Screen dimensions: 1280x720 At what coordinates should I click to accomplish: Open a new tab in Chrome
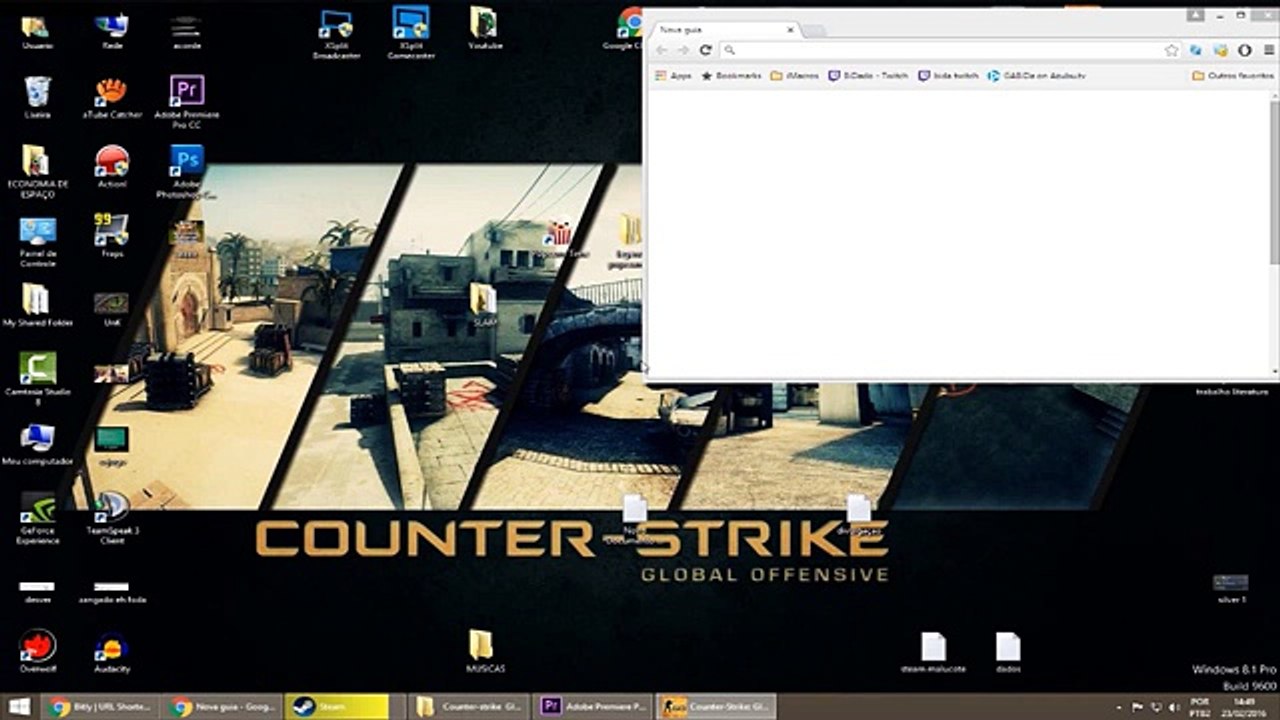coord(815,31)
